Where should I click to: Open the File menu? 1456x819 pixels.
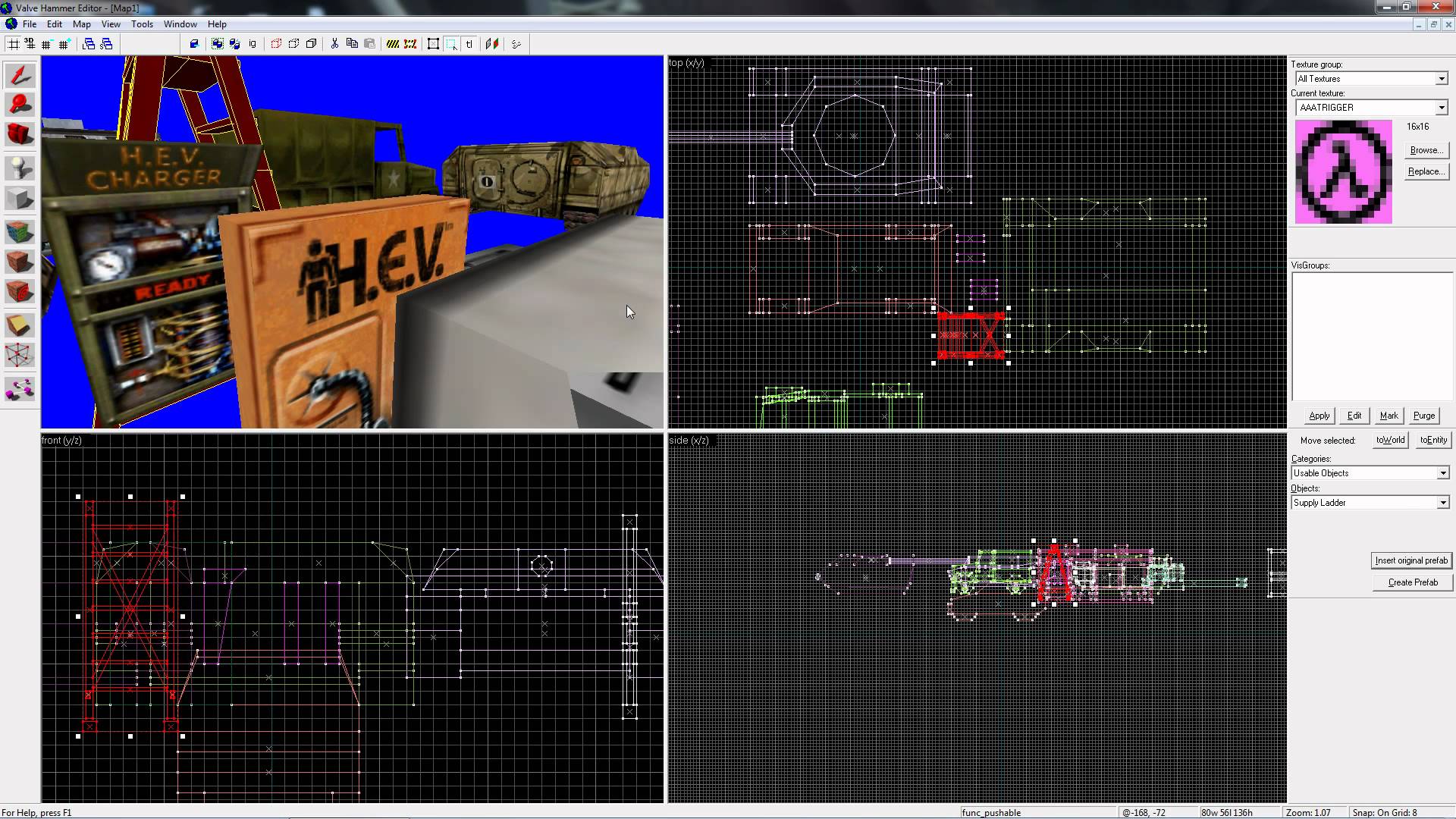point(30,24)
